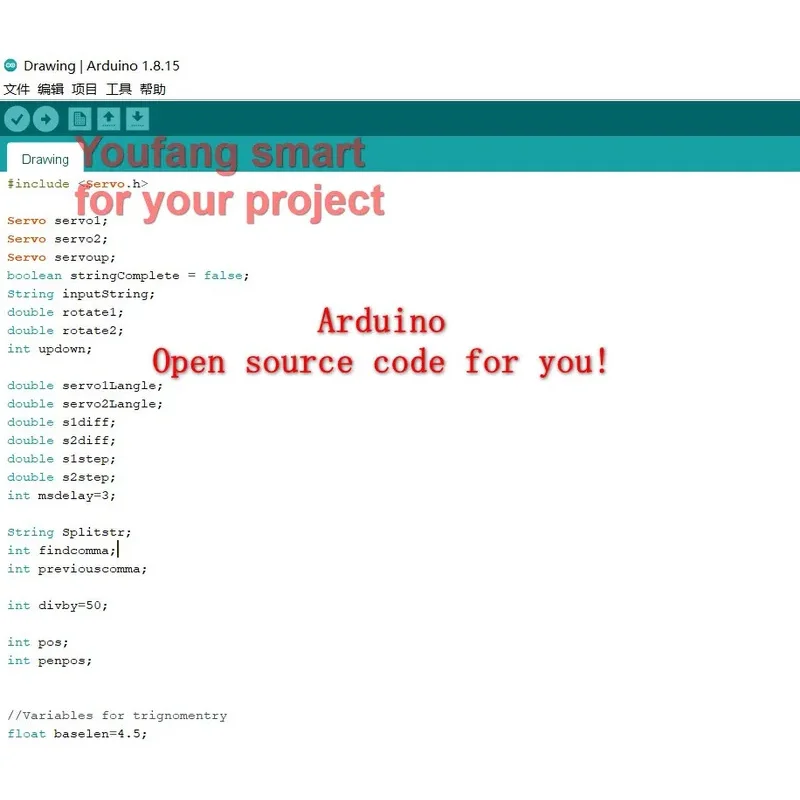Click the '#include <Servo.h>' line
This screenshot has width=800, height=800.
pyautogui.click(x=78, y=184)
